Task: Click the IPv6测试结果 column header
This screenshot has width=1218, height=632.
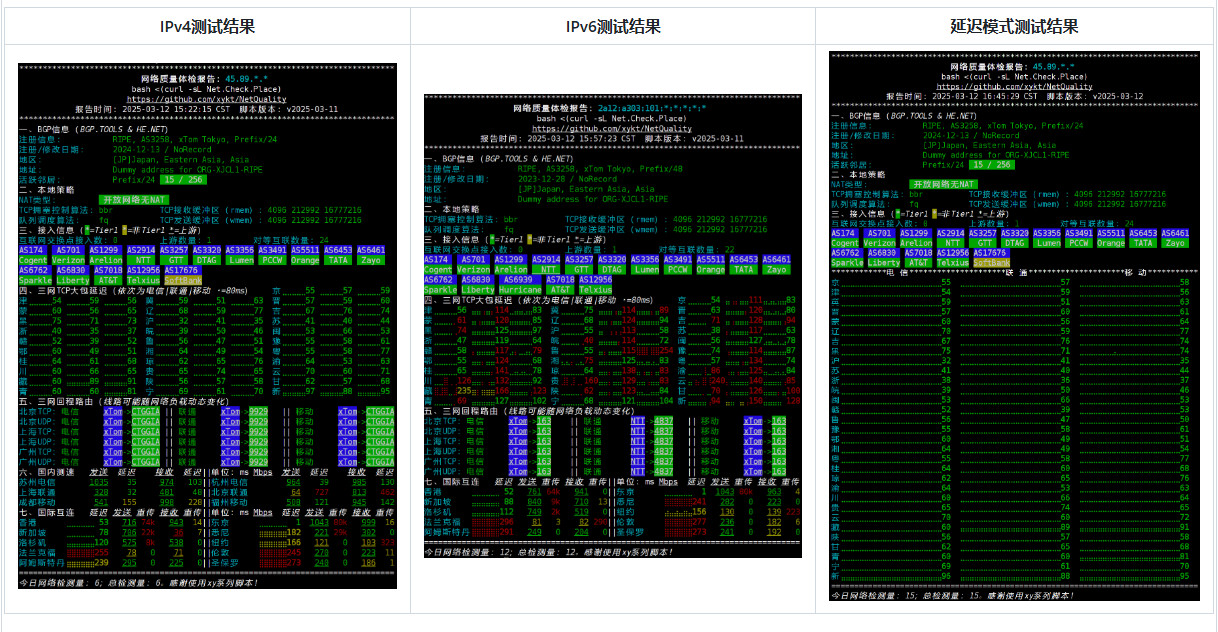Action: coord(613,27)
